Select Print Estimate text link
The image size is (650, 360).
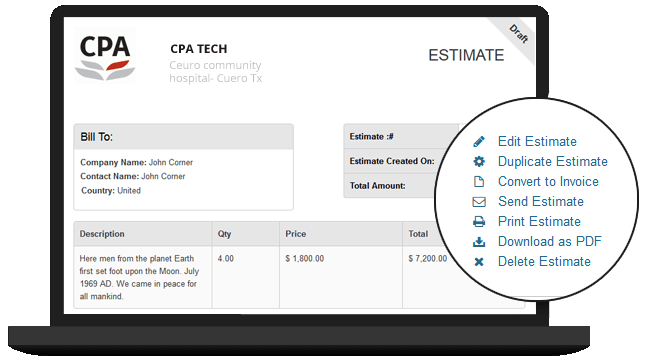pos(539,221)
